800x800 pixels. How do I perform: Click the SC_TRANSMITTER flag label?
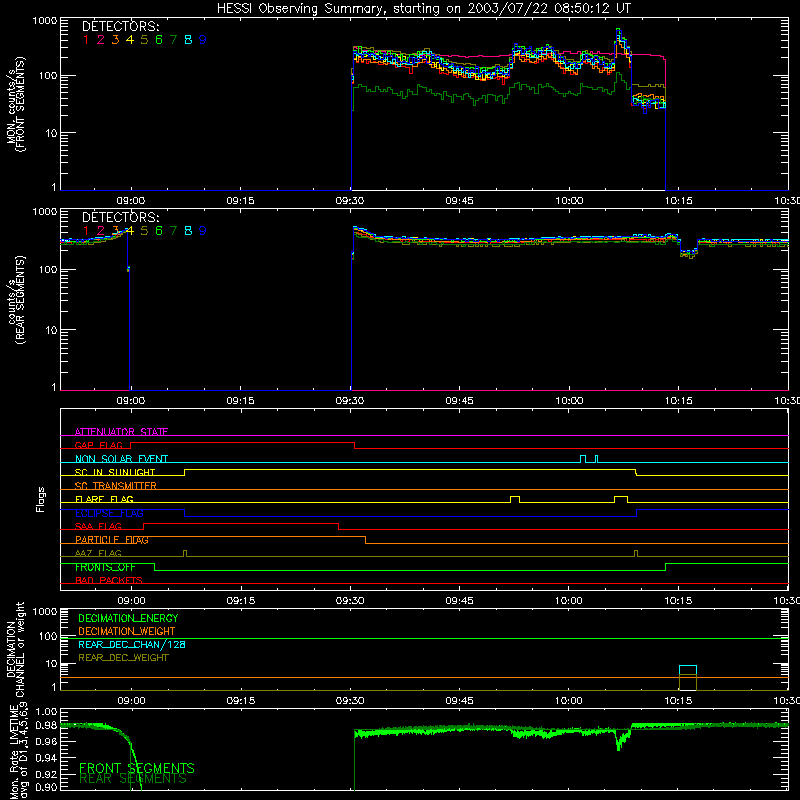pyautogui.click(x=116, y=486)
